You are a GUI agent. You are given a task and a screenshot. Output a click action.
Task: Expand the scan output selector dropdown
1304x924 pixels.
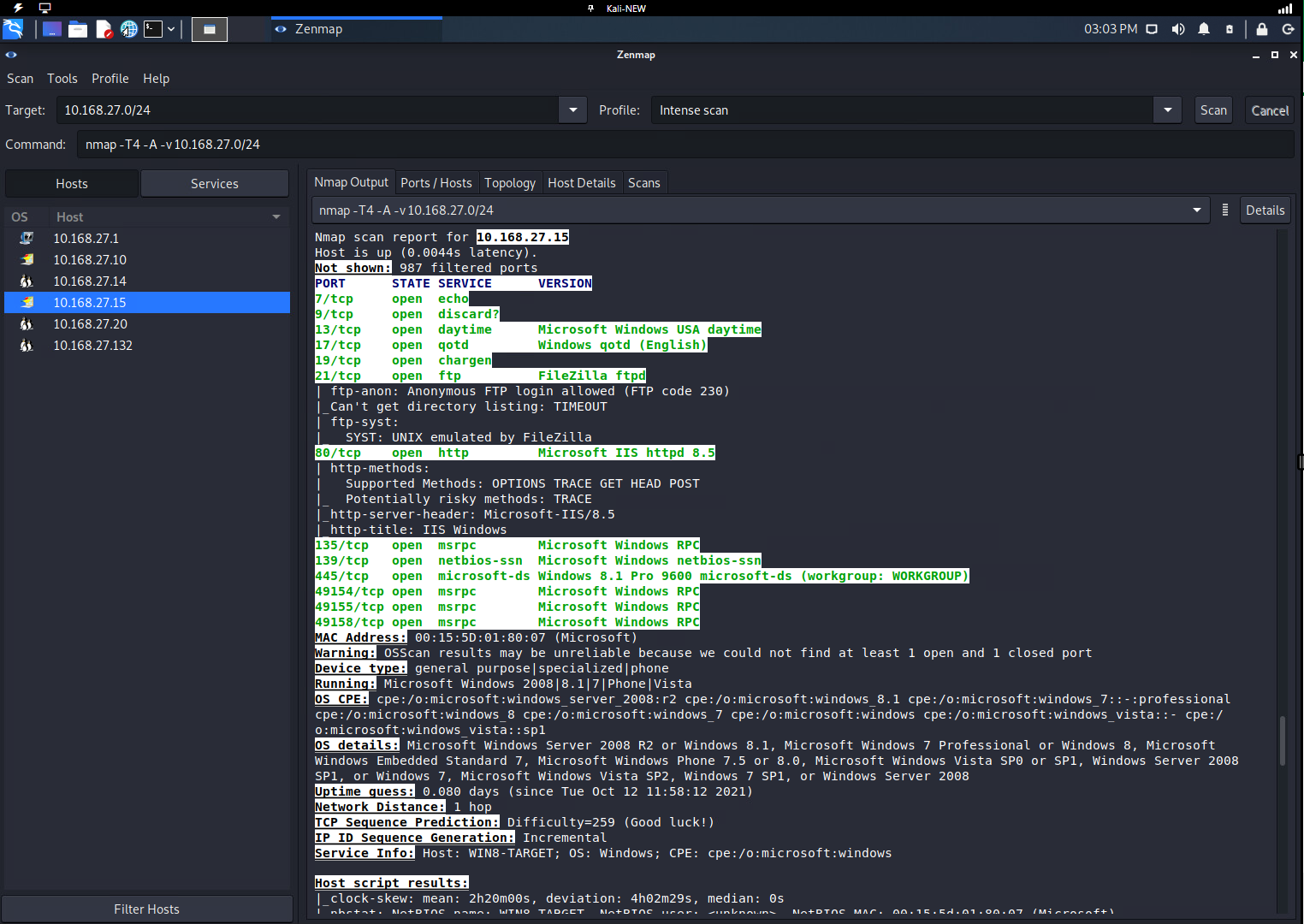[x=1197, y=210]
